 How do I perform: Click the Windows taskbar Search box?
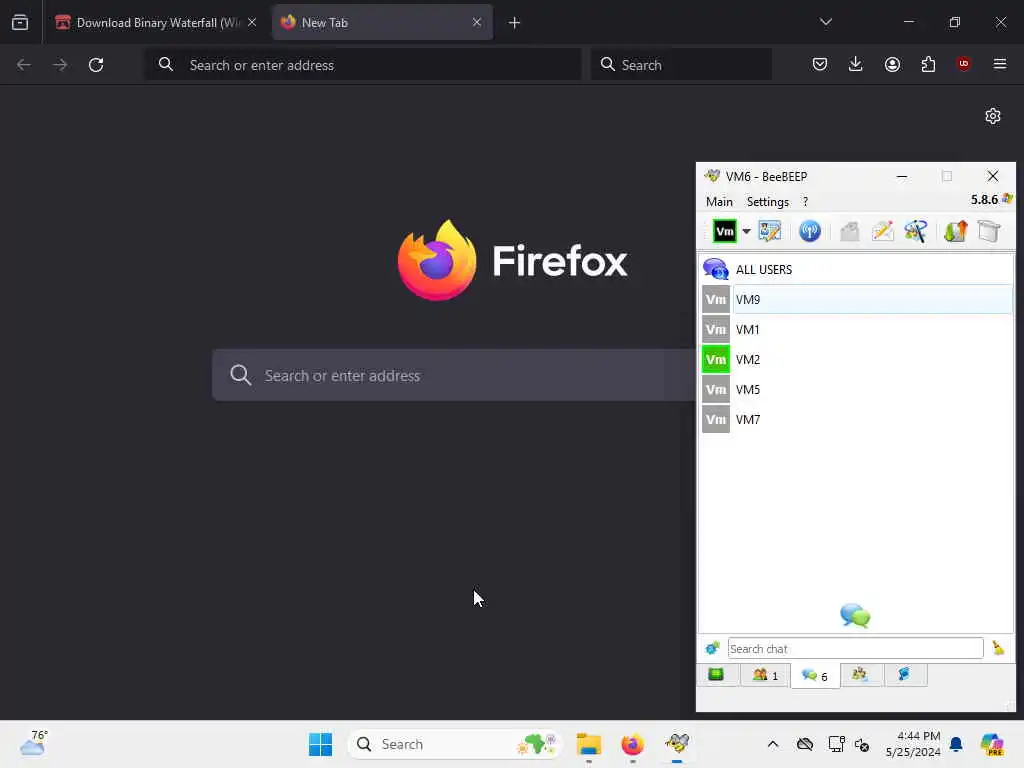[455, 744]
